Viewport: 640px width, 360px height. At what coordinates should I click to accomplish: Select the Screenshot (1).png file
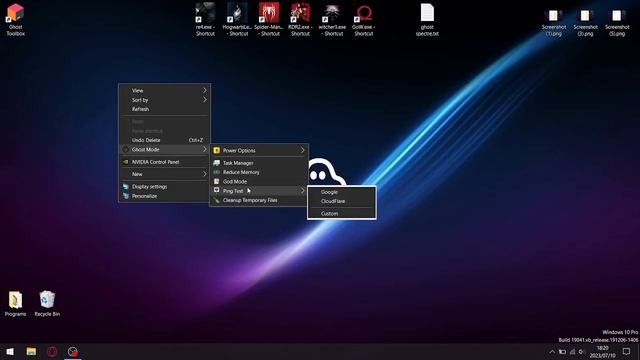(x=553, y=22)
